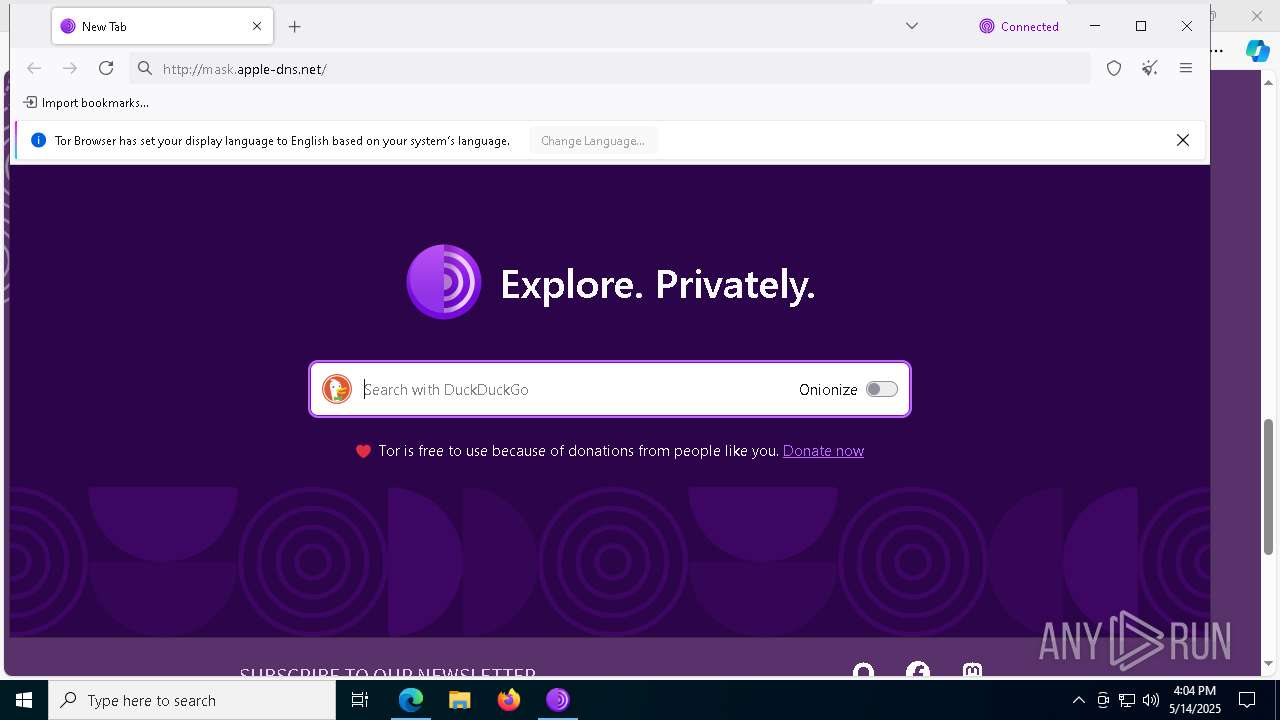1280x720 pixels.
Task: Toggle the Onionize switch
Action: click(x=882, y=389)
